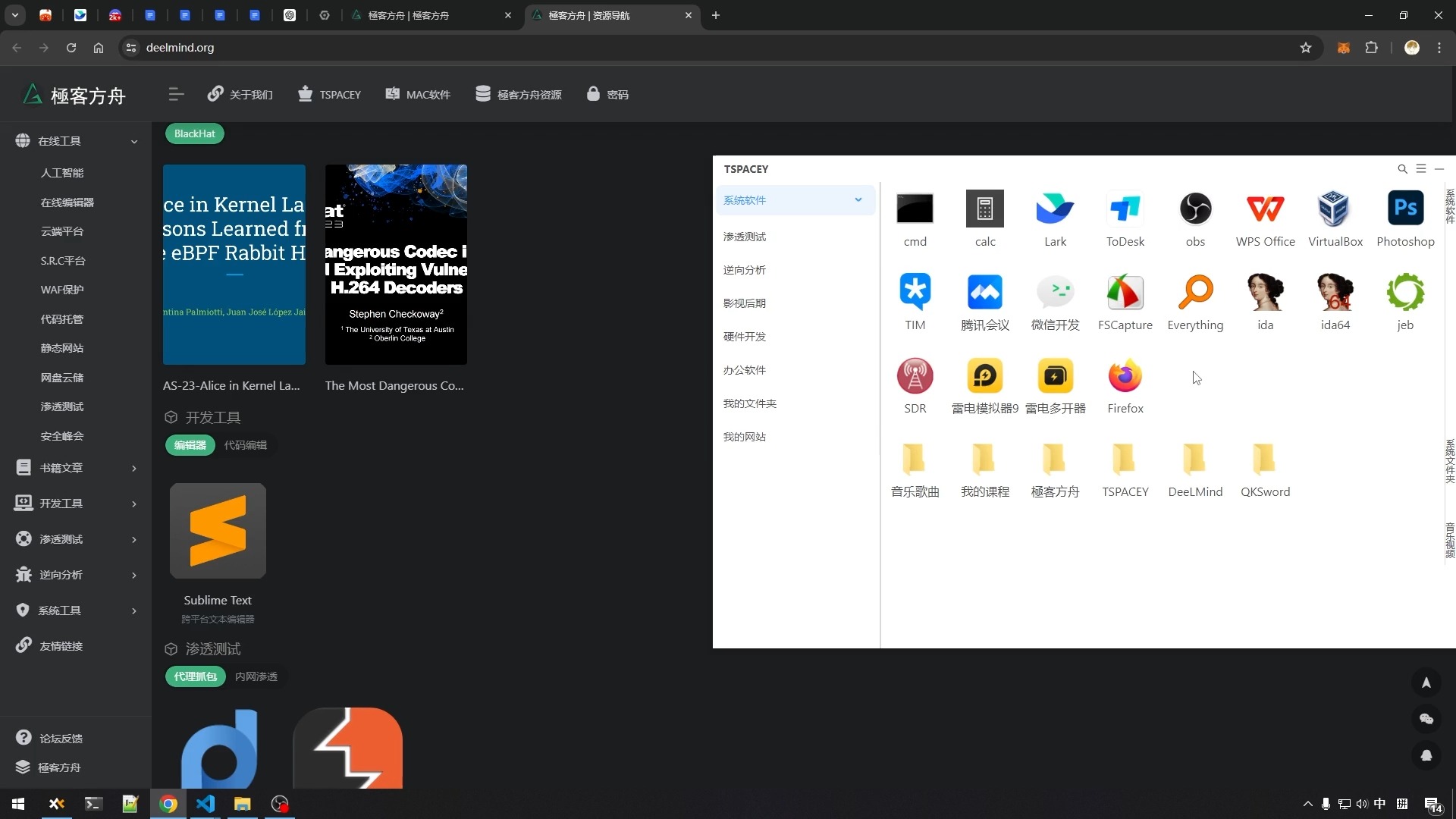Open SDR radio icon
This screenshot has height=819, width=1456.
click(915, 376)
